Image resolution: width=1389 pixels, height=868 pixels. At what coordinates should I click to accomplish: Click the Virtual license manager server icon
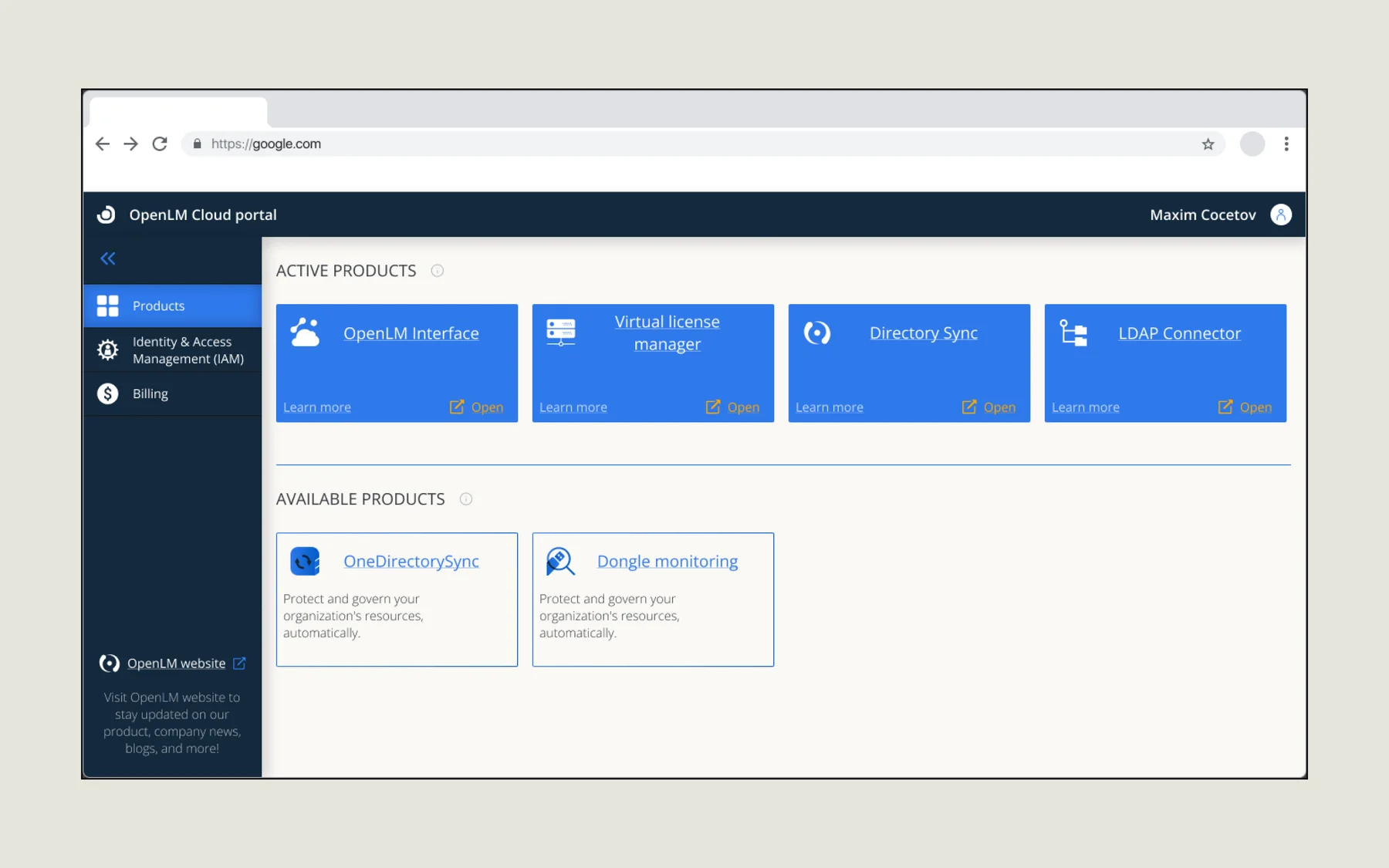(561, 333)
